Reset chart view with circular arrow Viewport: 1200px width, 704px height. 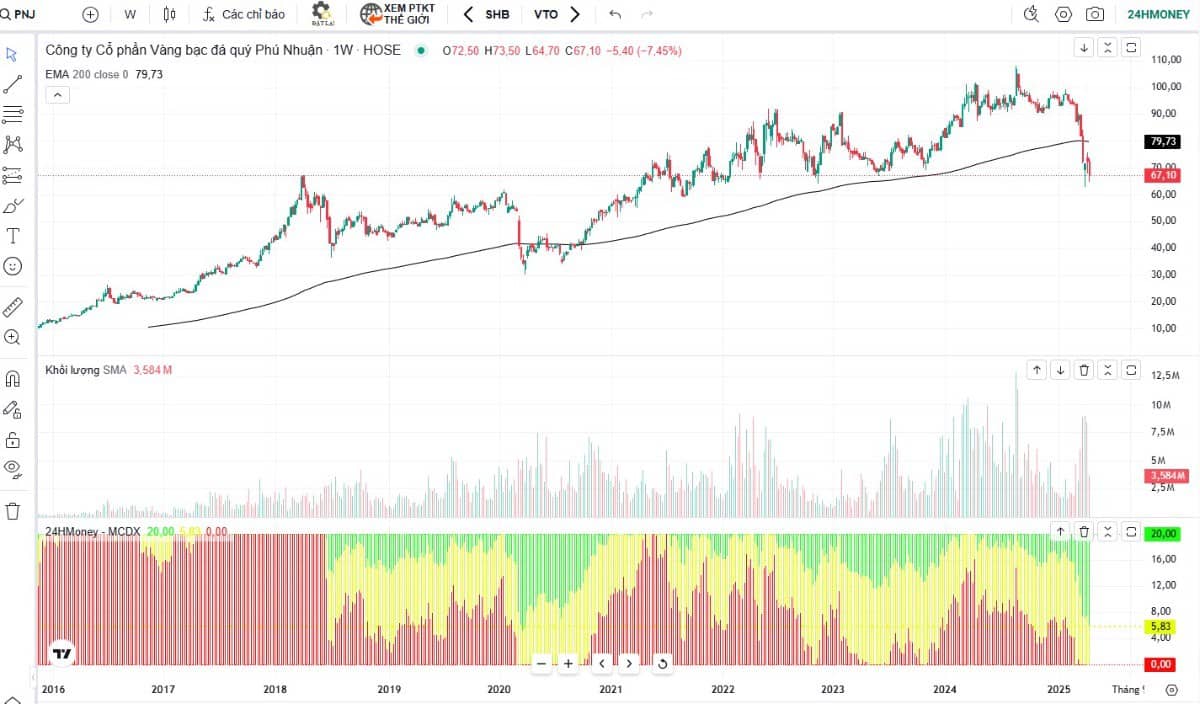(x=661, y=663)
